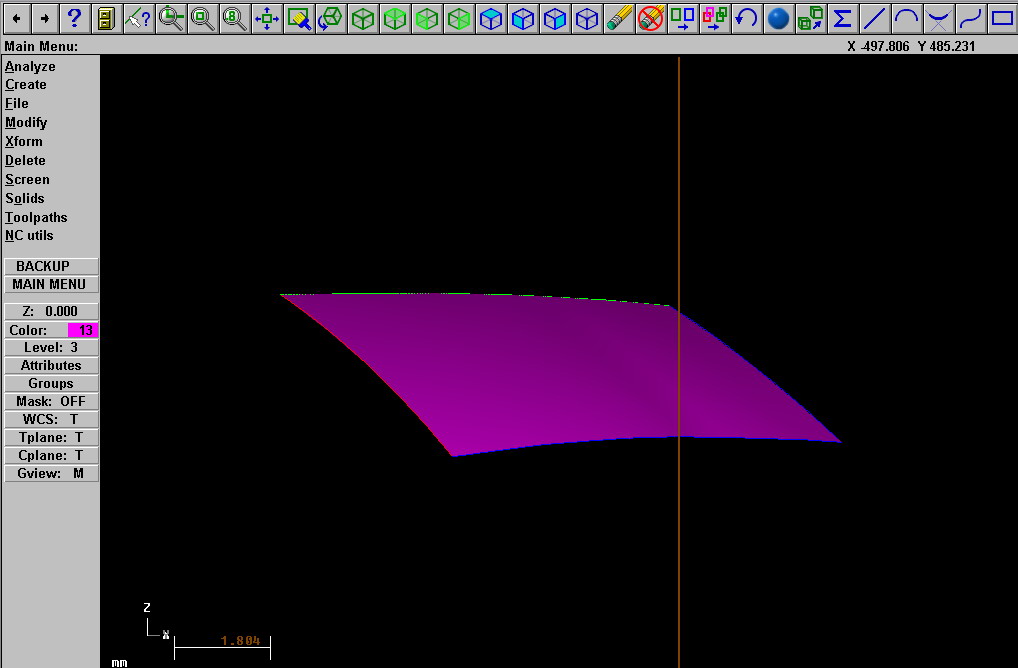1018x668 pixels.
Task: Click the BACKUP button
Action: click(x=51, y=266)
